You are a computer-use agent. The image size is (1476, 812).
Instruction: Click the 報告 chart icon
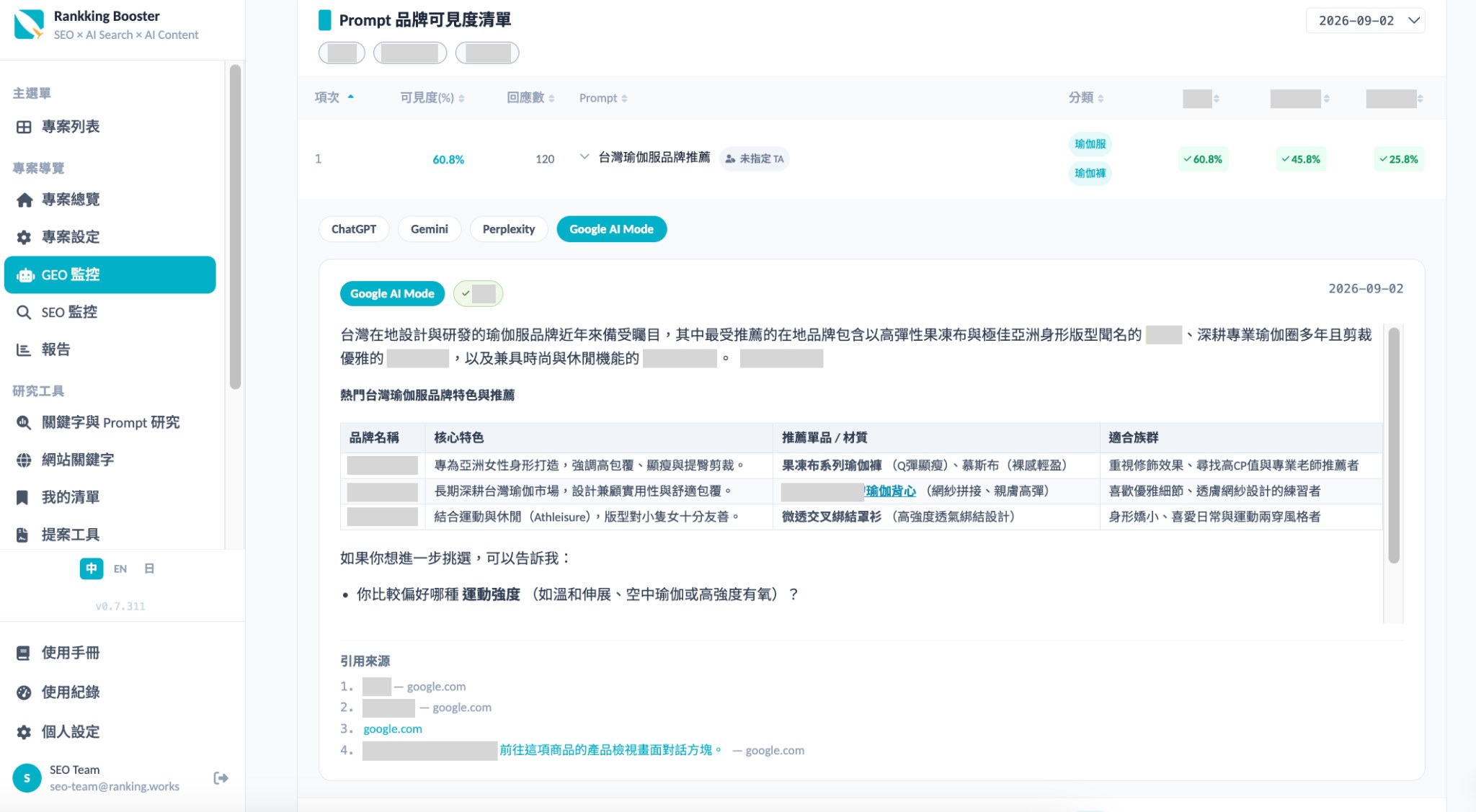pos(24,349)
